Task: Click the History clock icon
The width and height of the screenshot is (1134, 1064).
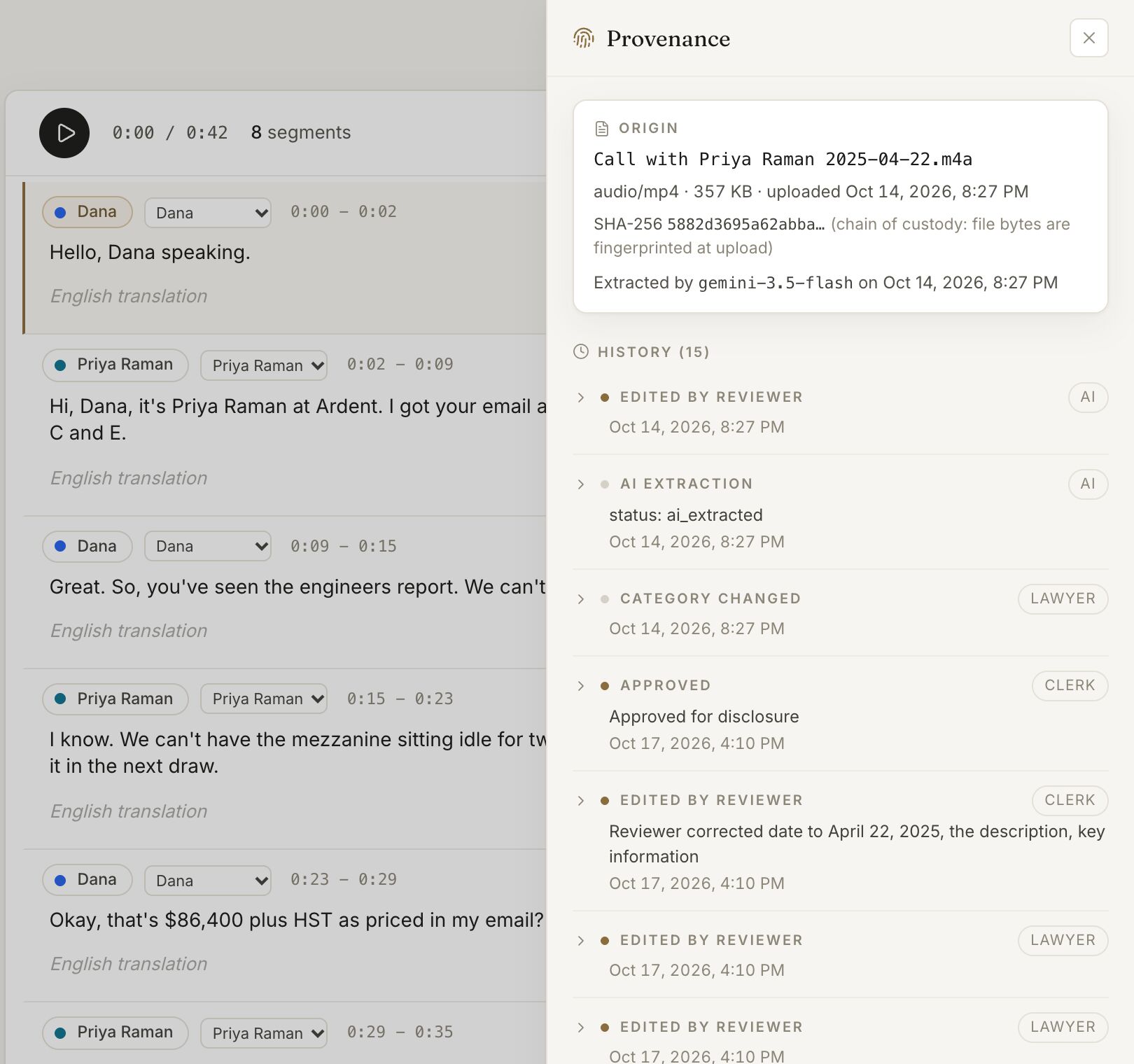Action: [x=581, y=351]
